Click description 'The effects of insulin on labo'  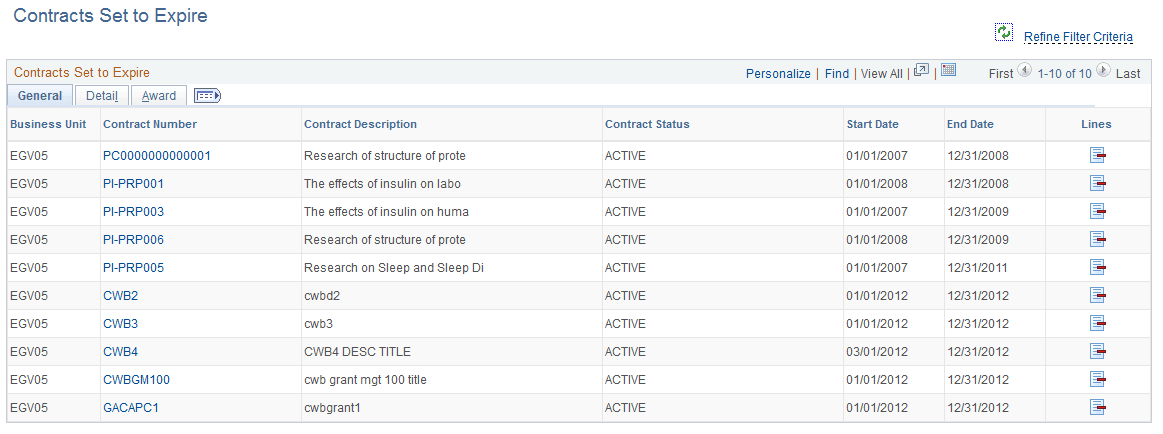pos(382,184)
